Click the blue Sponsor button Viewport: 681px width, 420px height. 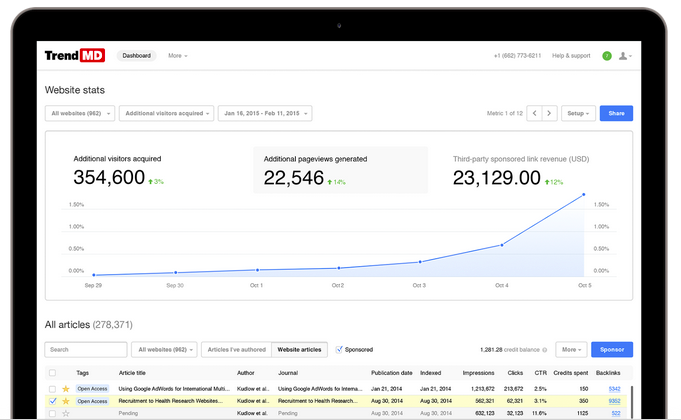coord(611,350)
